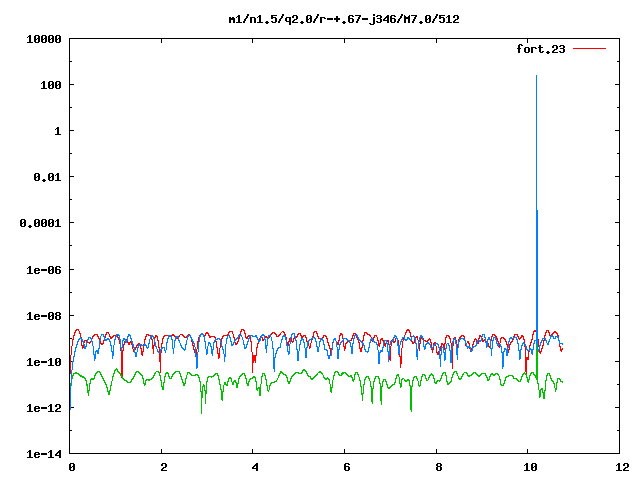Select the fort.23 legend label
The height and width of the screenshot is (480, 640).
point(541,49)
